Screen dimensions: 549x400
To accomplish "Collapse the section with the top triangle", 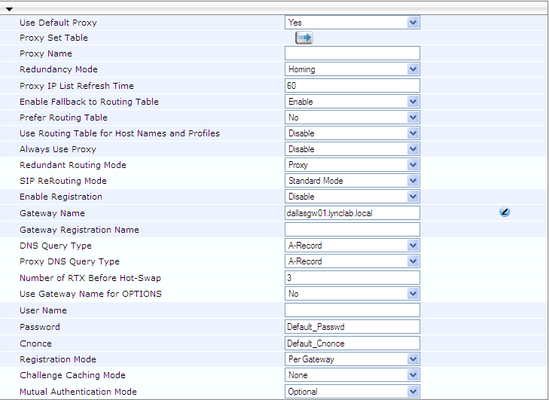I will tap(9, 9).
